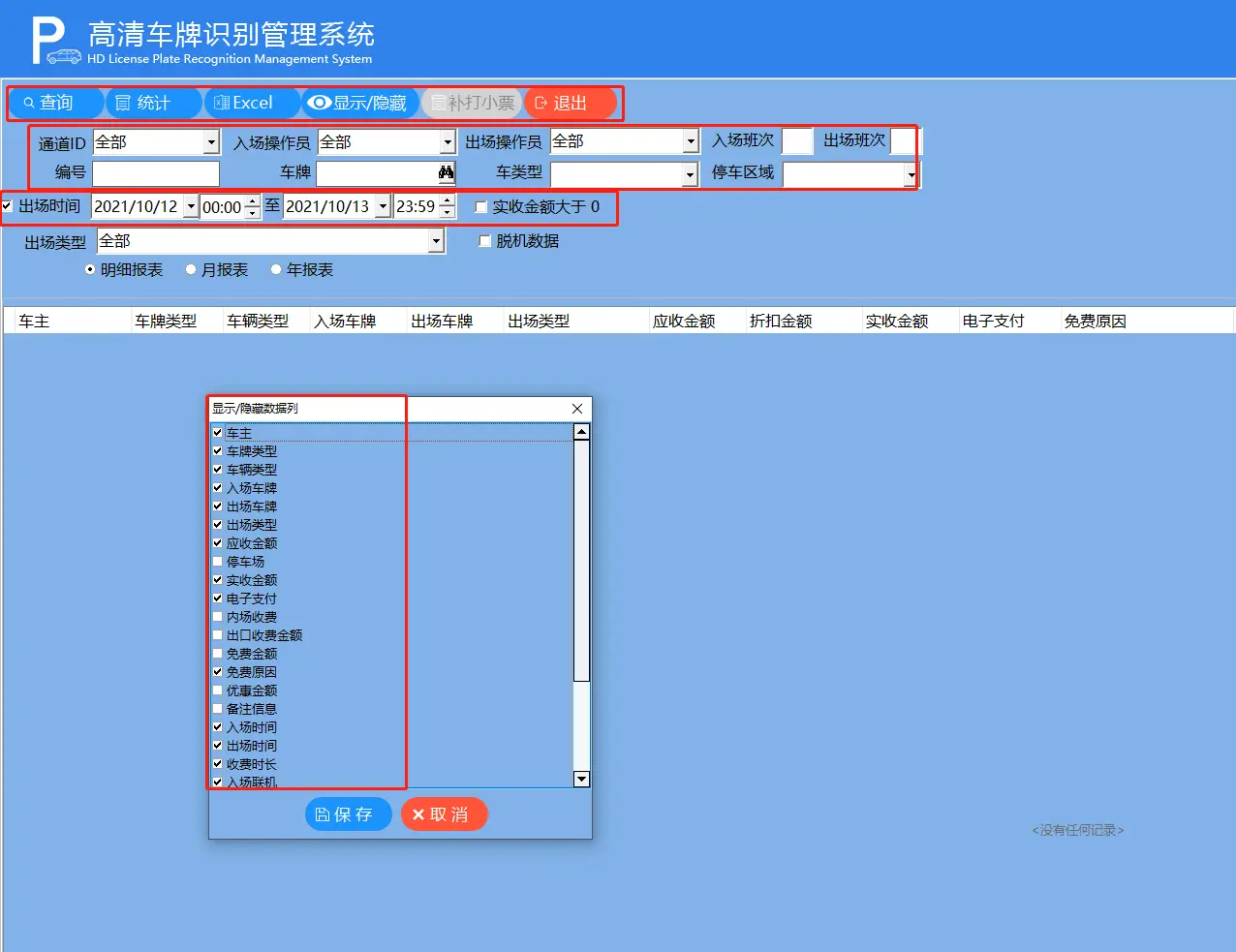Select the 年报表 radio button
Viewport: 1236px width, 952px height.
point(276,270)
